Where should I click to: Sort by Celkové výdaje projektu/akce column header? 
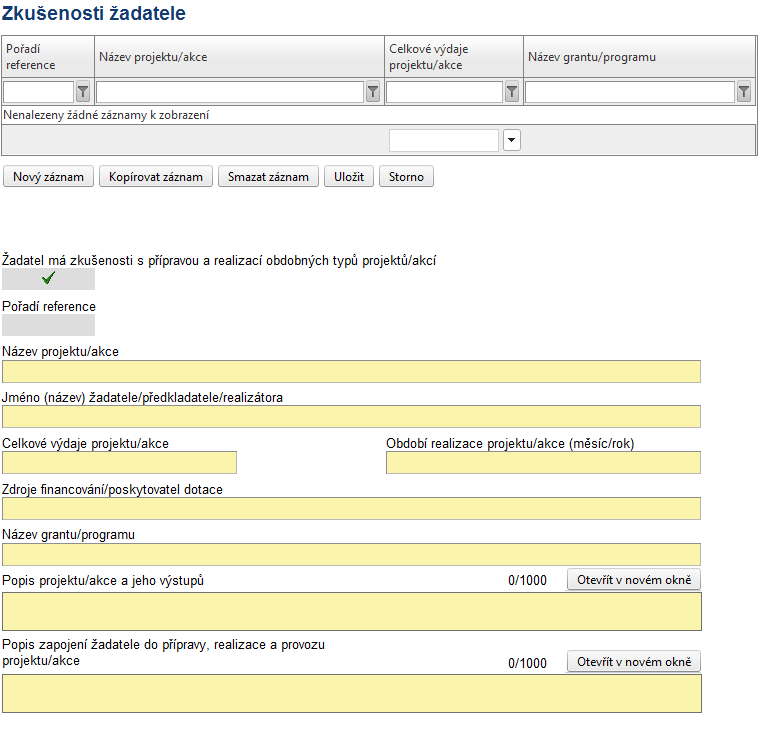pyautogui.click(x=454, y=57)
